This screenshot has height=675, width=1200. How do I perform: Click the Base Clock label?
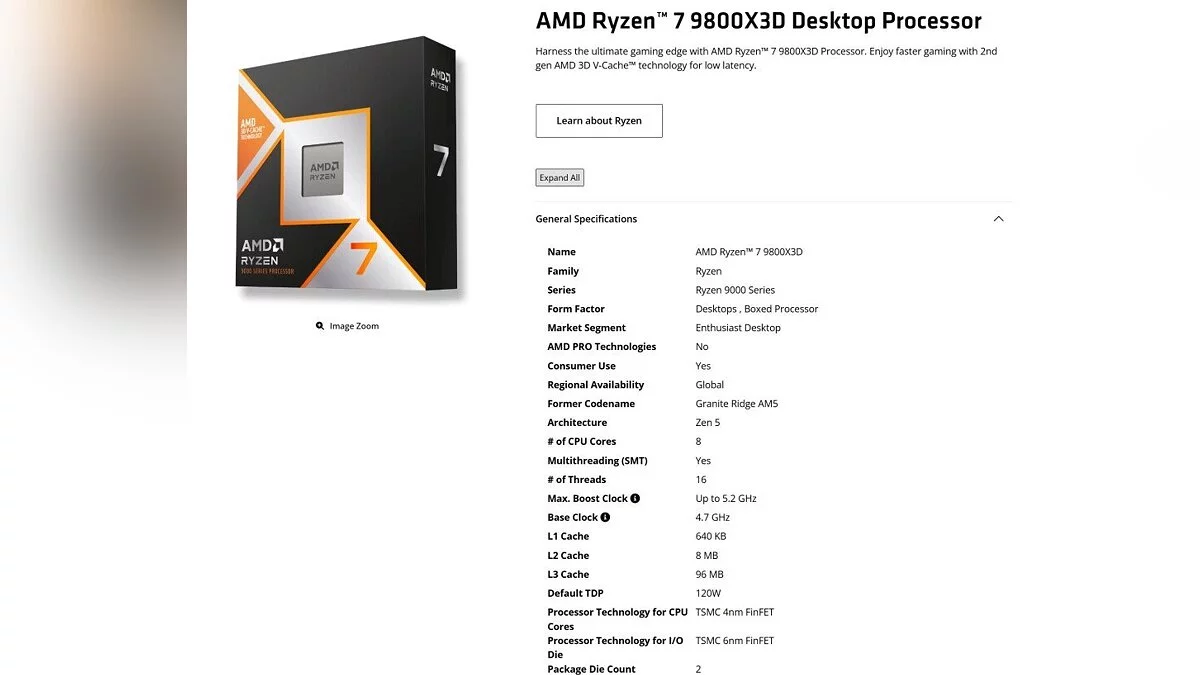coord(573,517)
